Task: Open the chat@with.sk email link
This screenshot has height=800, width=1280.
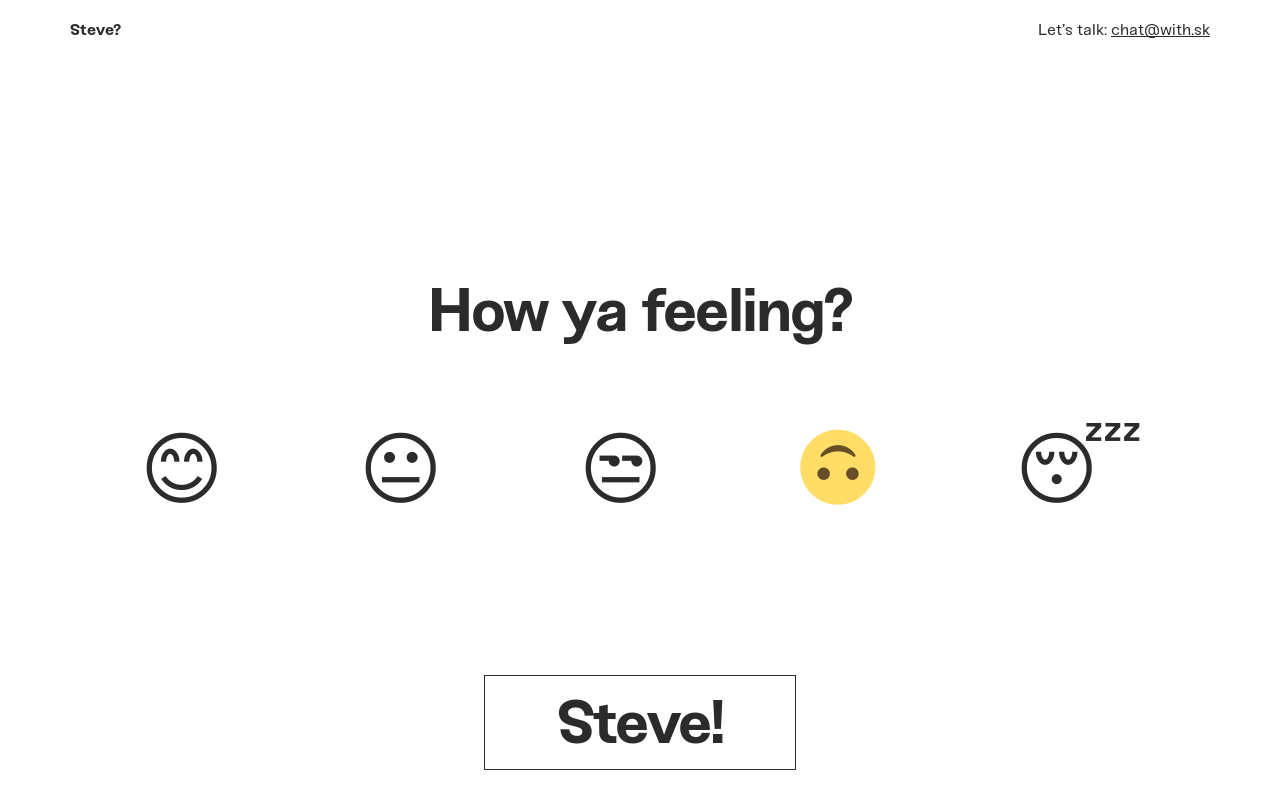Action: [1160, 30]
